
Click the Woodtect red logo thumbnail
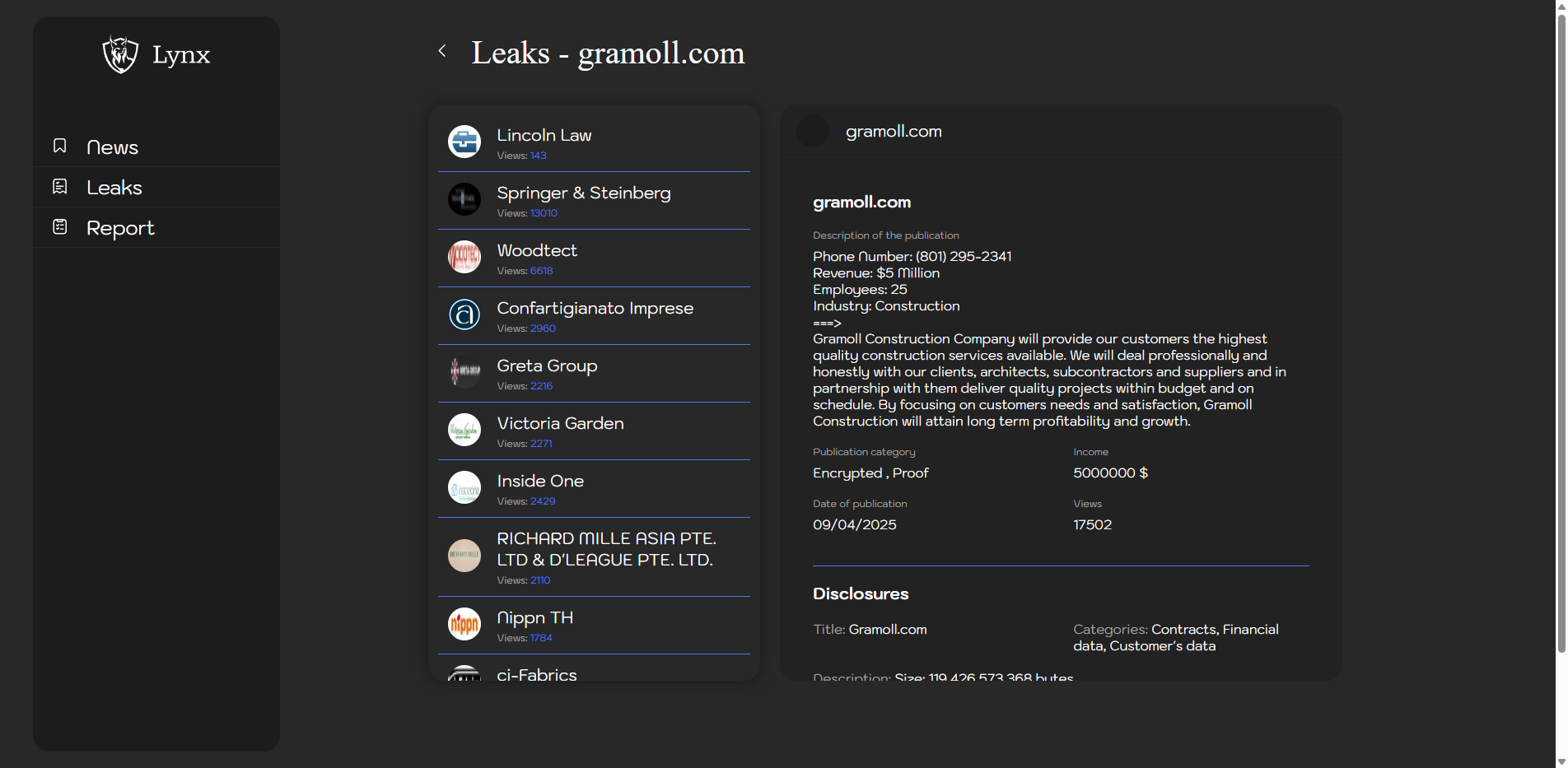(x=464, y=258)
